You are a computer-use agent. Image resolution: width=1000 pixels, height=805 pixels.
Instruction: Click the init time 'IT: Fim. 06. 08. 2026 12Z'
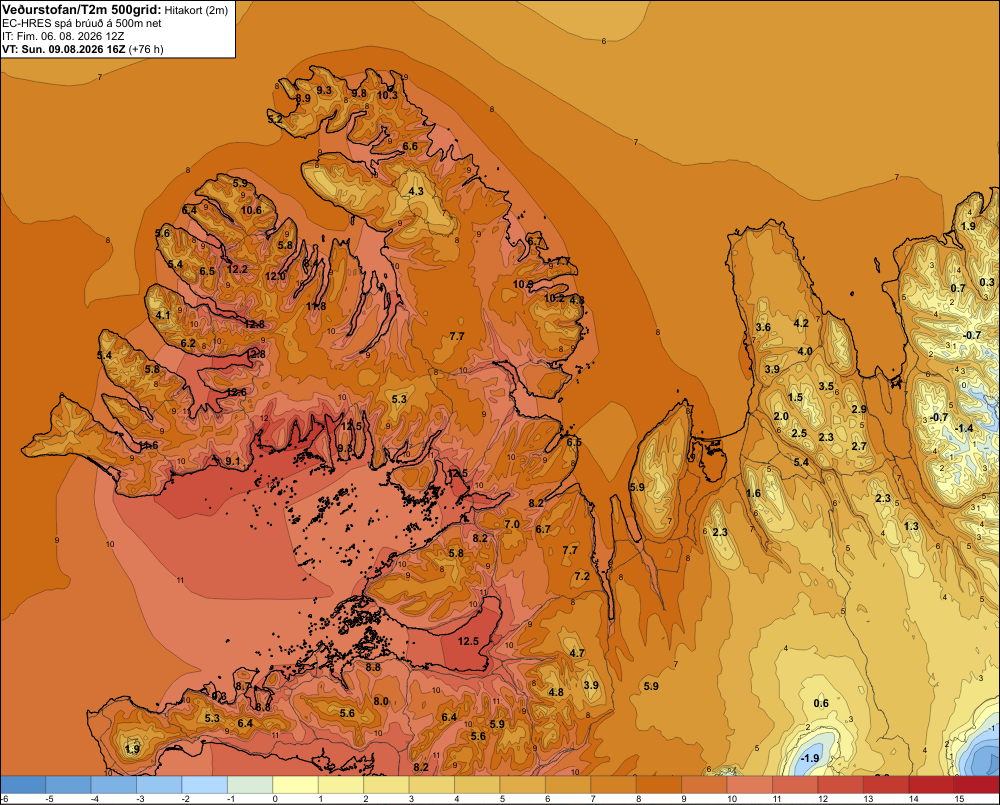(x=64, y=36)
